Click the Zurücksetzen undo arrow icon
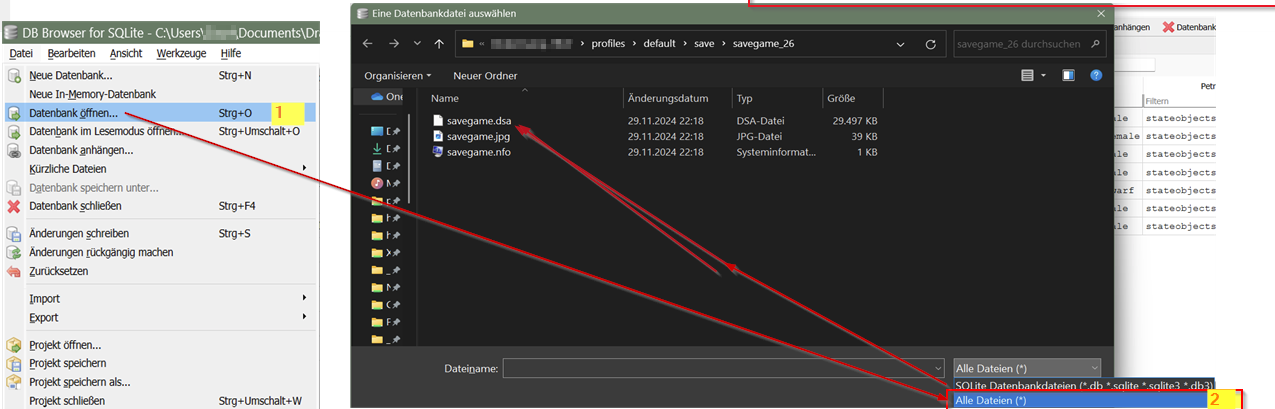The width and height of the screenshot is (1275, 409). tap(14, 271)
